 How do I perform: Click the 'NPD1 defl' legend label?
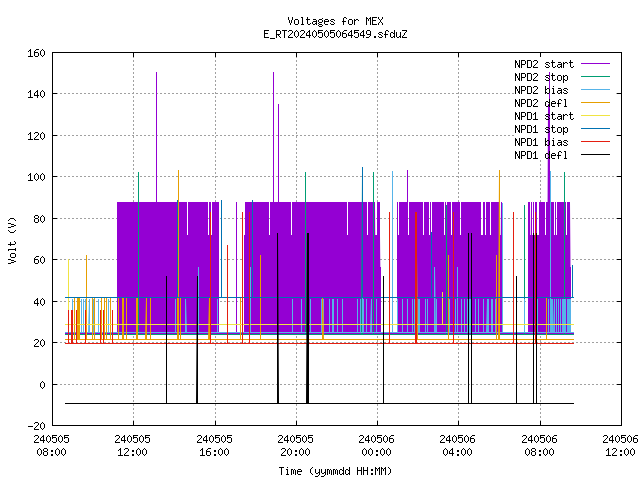(x=541, y=155)
